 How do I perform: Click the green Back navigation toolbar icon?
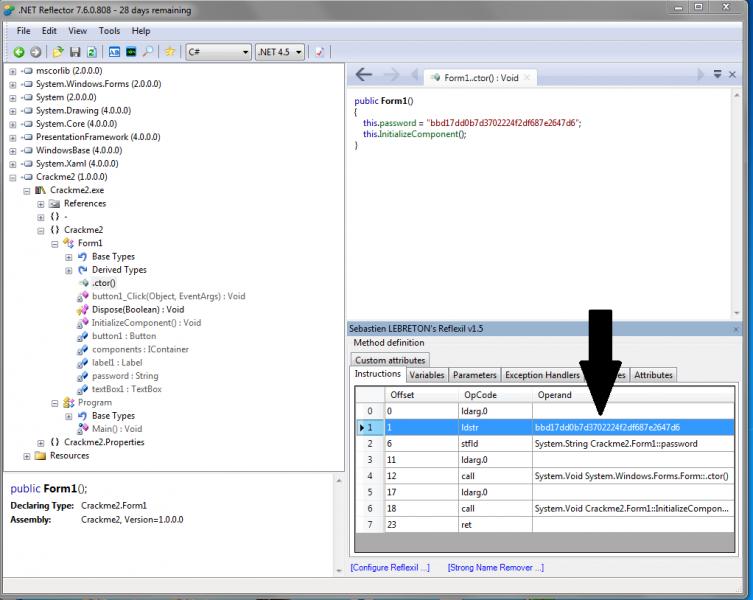[x=19, y=52]
